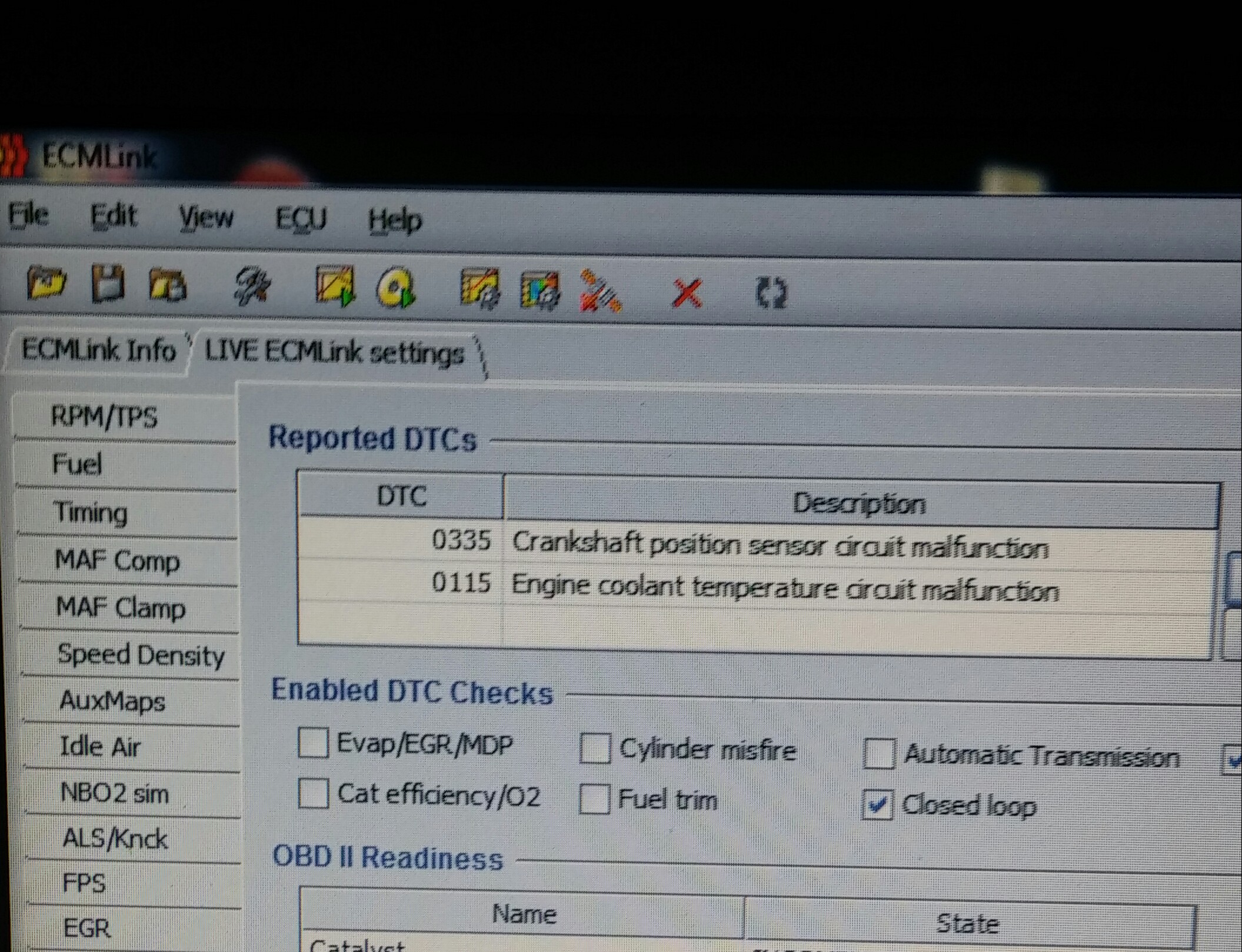Click the red X toolbar icon
Viewport: 1242px width, 952px height.
pyautogui.click(x=686, y=292)
